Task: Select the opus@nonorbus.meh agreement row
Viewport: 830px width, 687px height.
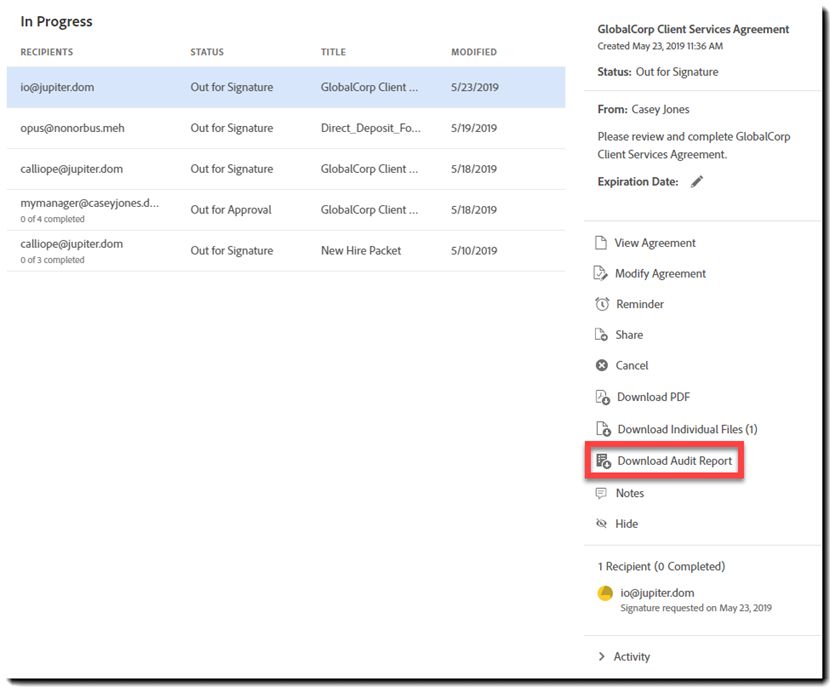Action: tap(286, 128)
